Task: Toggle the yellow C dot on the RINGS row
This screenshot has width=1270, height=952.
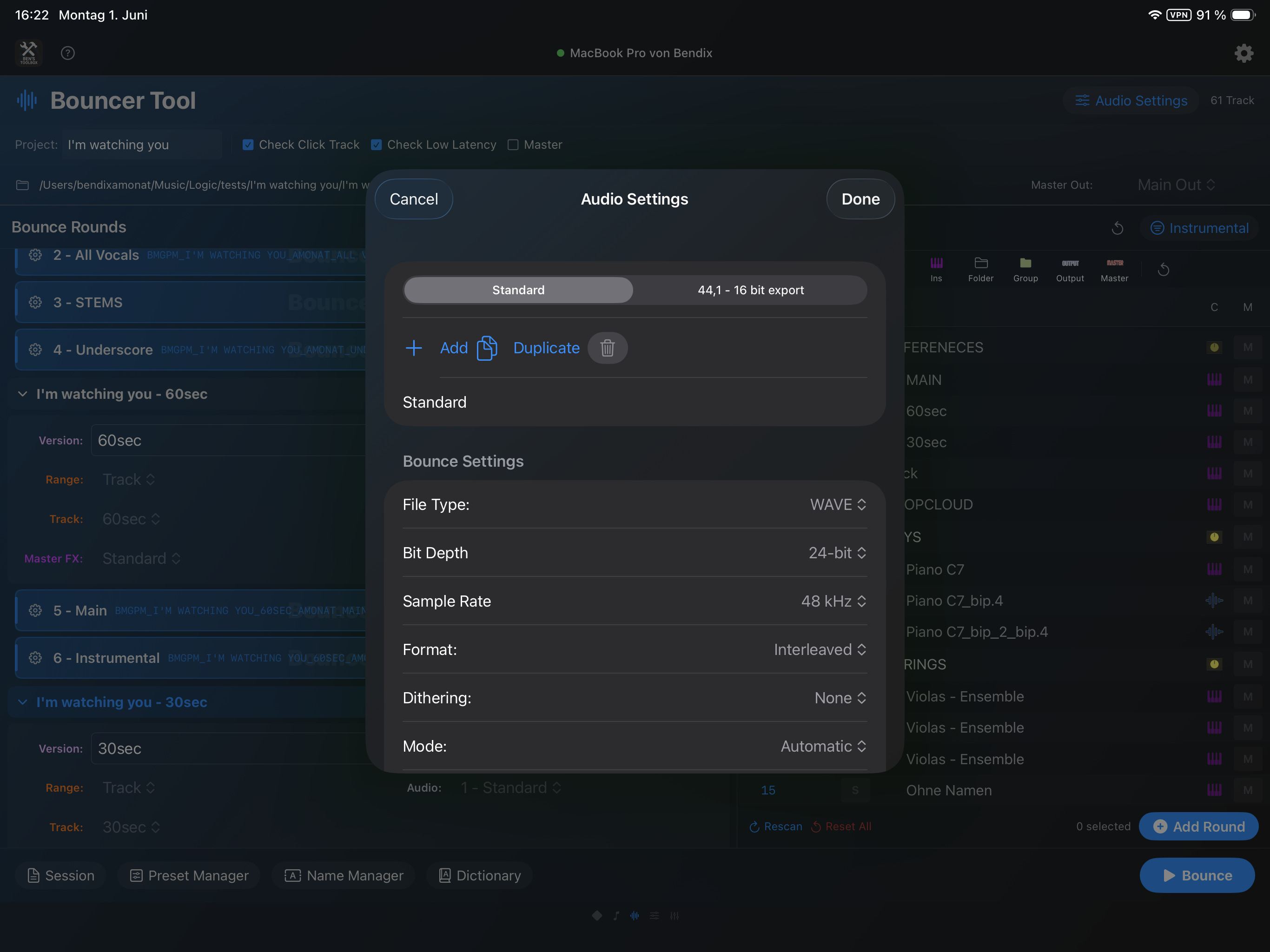Action: point(1214,664)
